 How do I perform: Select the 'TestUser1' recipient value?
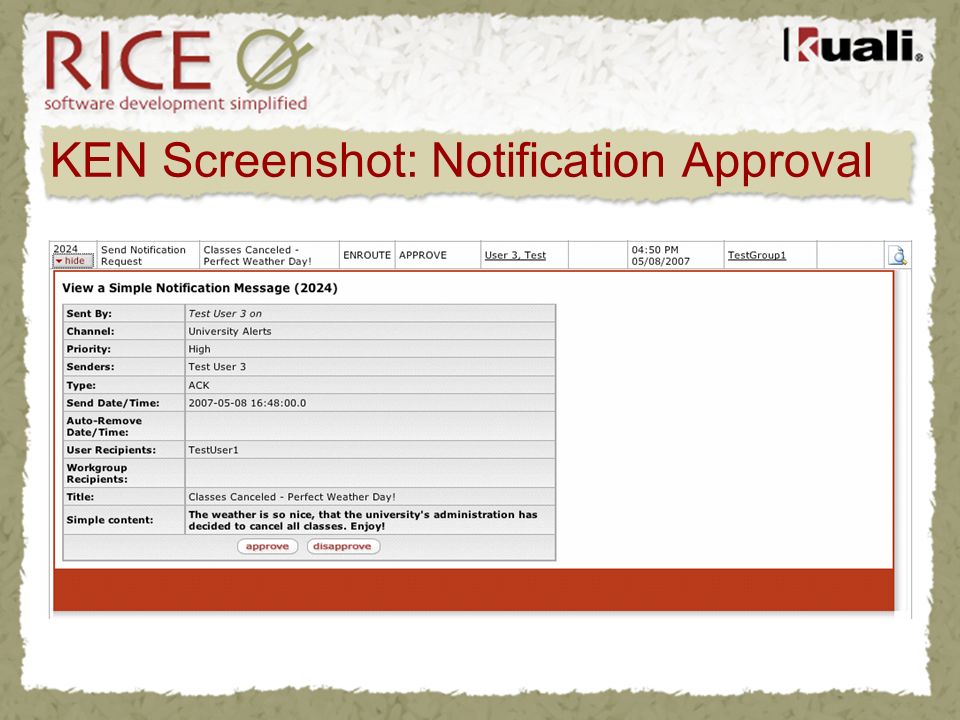[213, 450]
